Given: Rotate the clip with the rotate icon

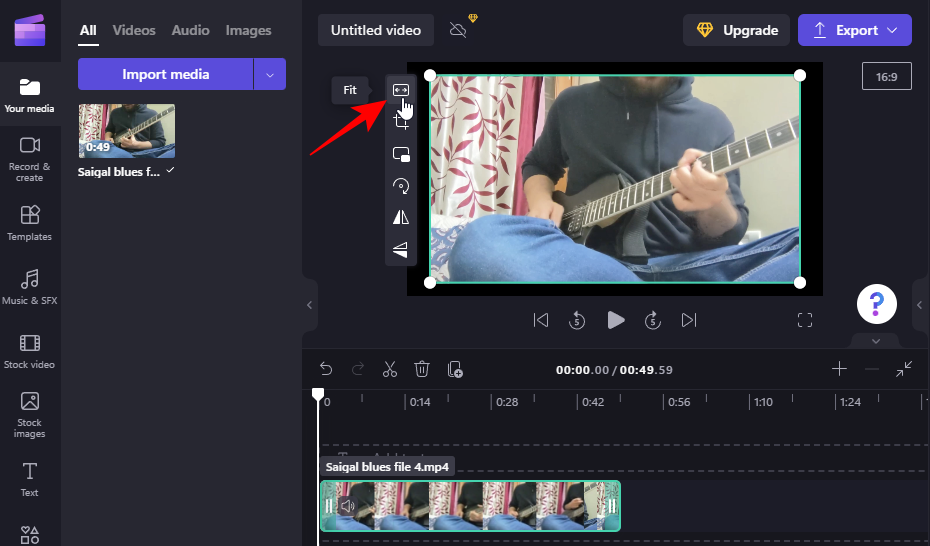Looking at the screenshot, I should coord(401,186).
